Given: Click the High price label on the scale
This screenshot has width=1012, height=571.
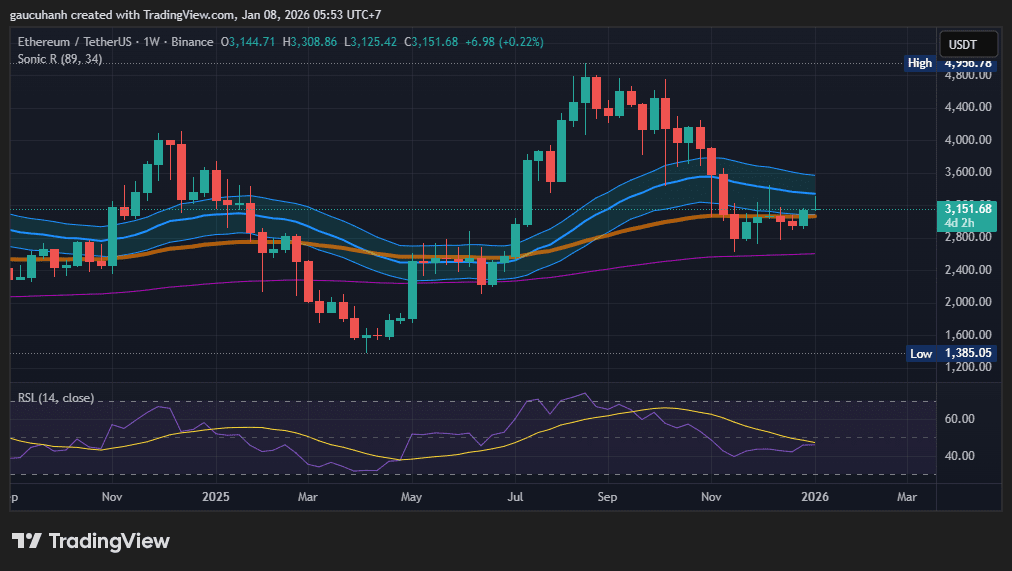Looking at the screenshot, I should click(x=920, y=63).
